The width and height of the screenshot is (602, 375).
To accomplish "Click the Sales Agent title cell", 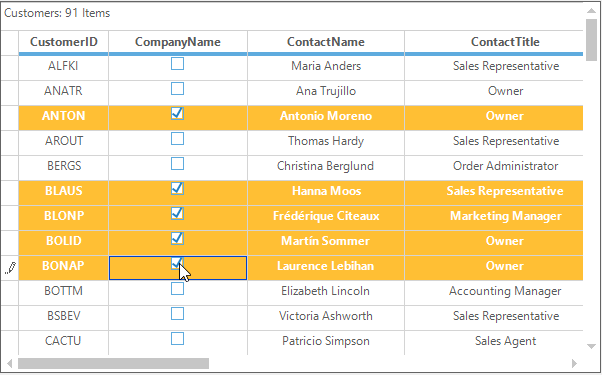I will click(494, 343).
